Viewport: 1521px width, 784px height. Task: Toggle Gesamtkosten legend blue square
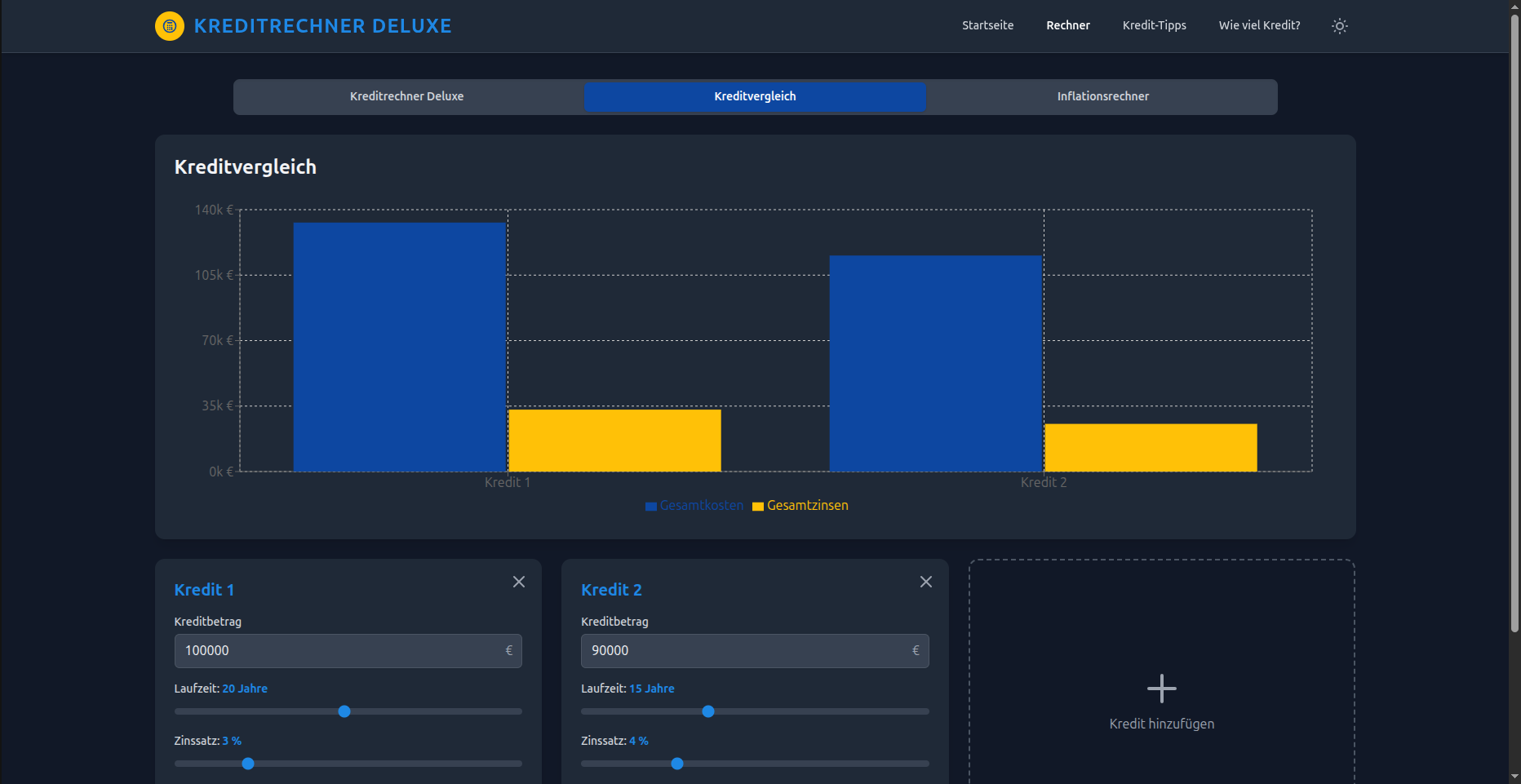click(x=651, y=507)
